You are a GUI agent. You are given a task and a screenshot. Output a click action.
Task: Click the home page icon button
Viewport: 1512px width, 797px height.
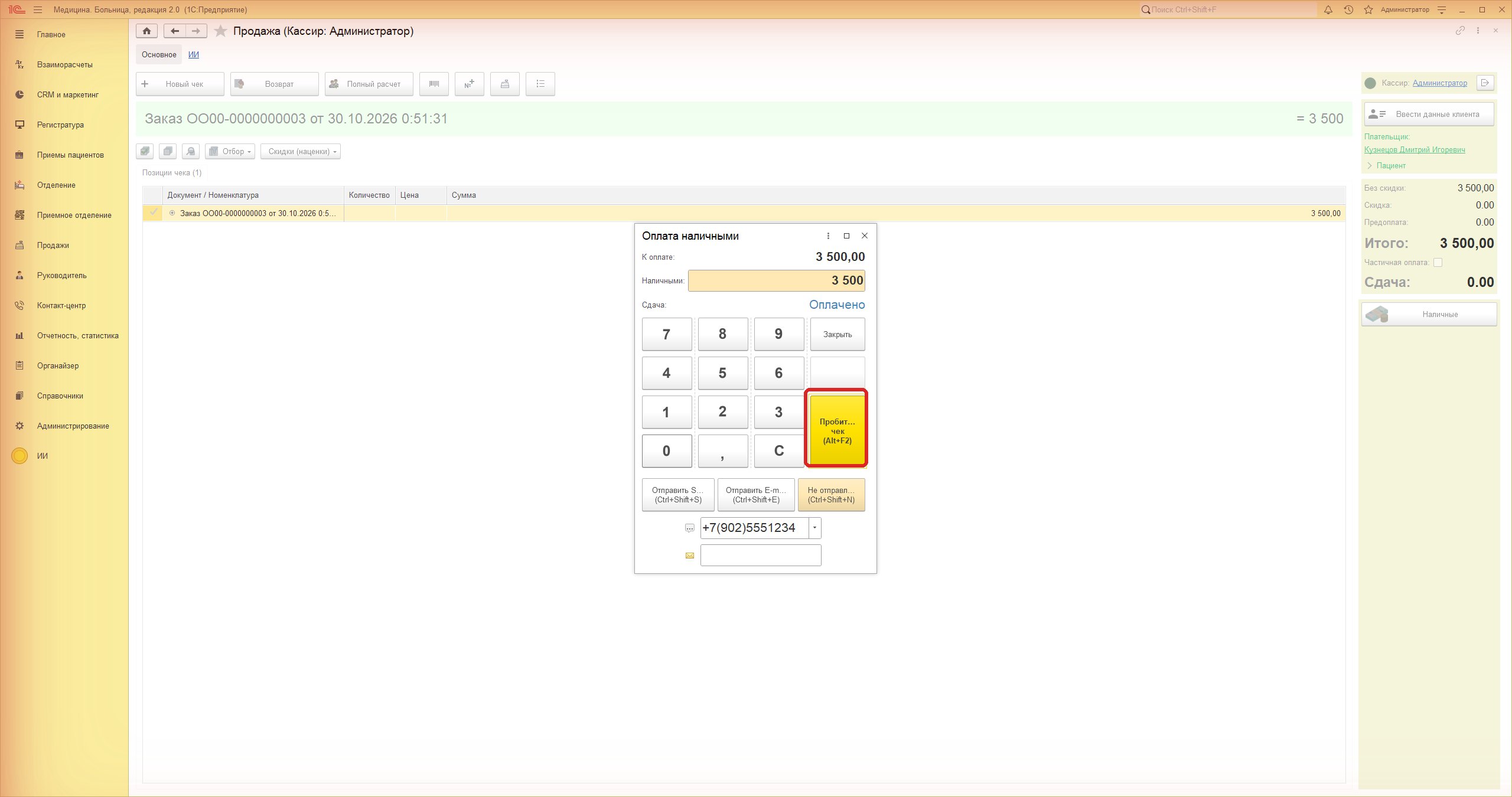pos(146,31)
